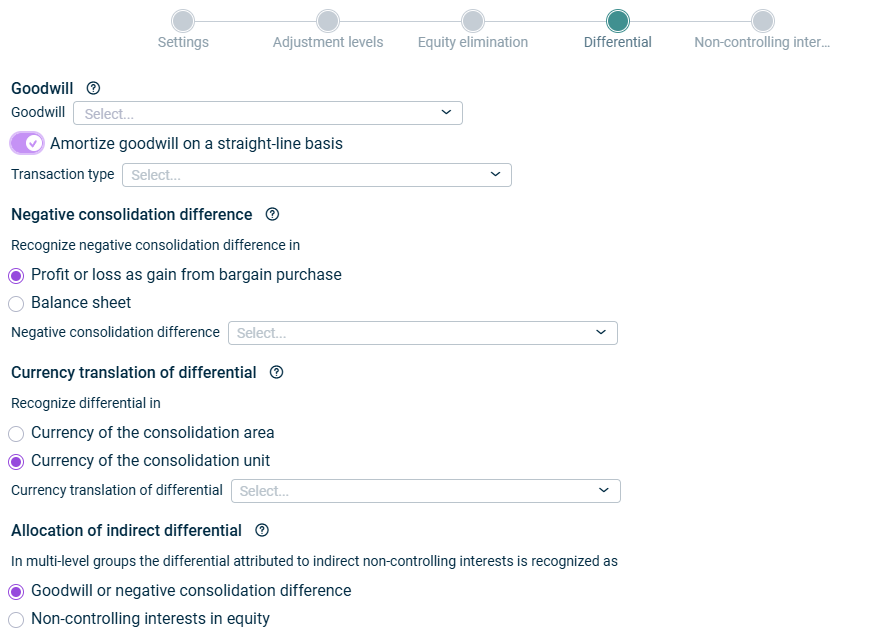This screenshot has width=886, height=644.
Task: Go to the Differential step label
Action: [618, 42]
